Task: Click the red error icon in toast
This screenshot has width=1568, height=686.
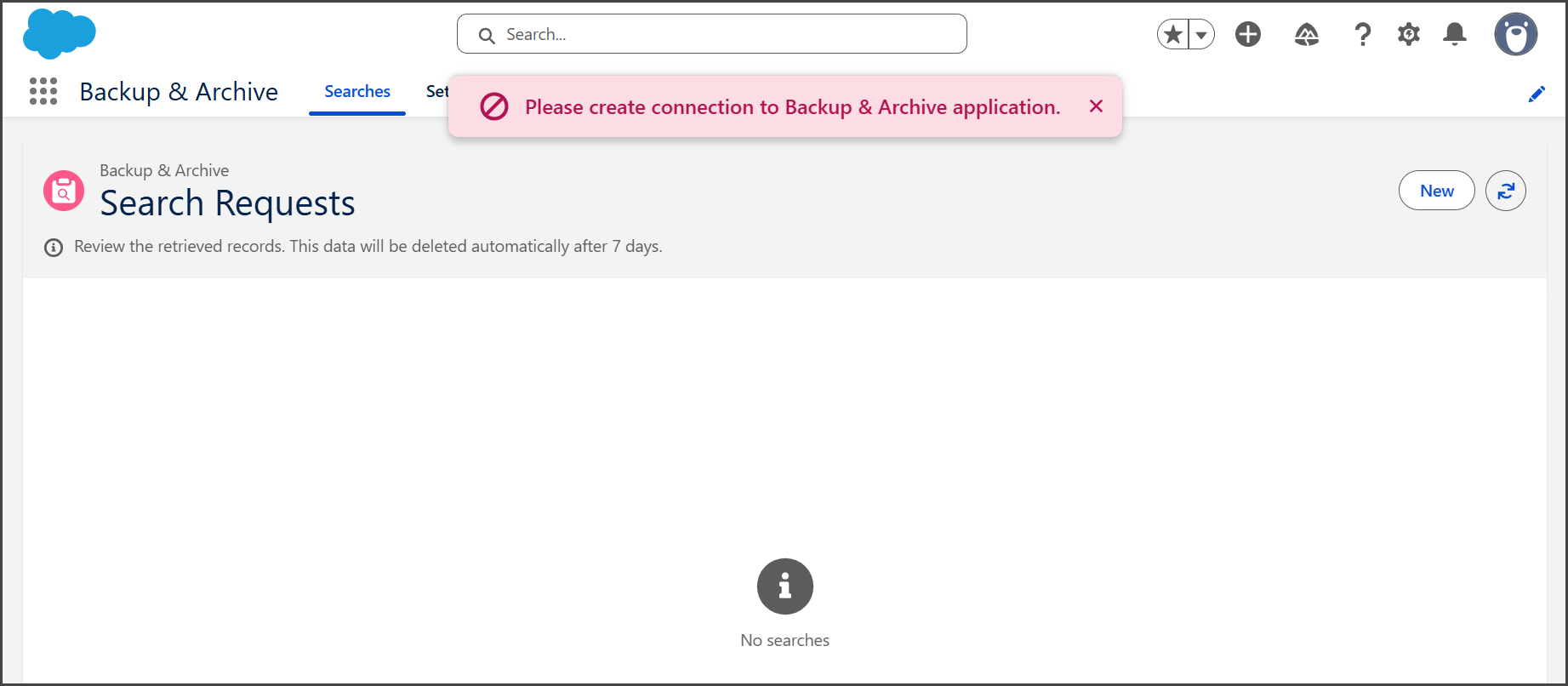Action: click(494, 107)
